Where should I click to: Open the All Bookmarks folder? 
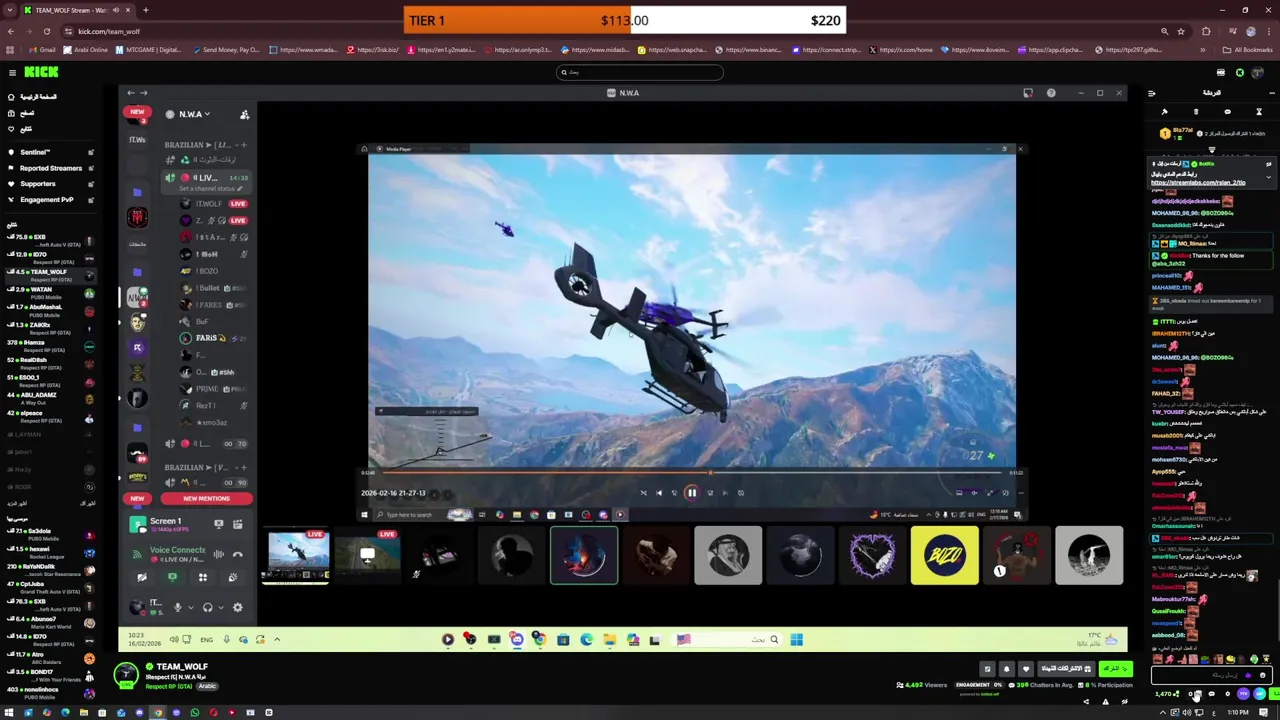point(1248,50)
